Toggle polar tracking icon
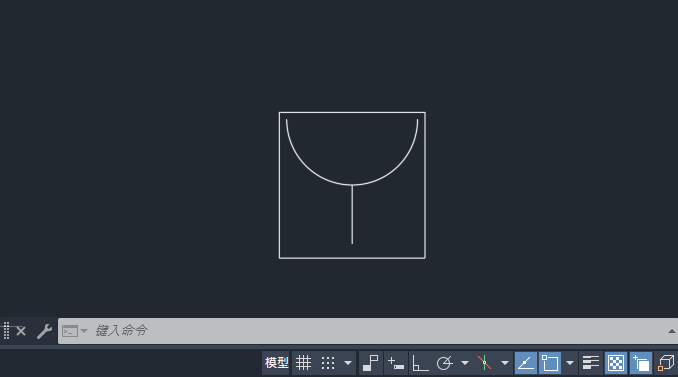 [x=444, y=363]
